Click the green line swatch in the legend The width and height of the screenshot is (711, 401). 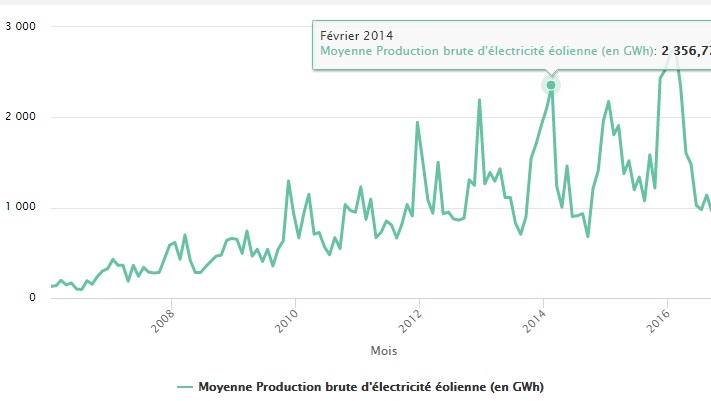184,386
